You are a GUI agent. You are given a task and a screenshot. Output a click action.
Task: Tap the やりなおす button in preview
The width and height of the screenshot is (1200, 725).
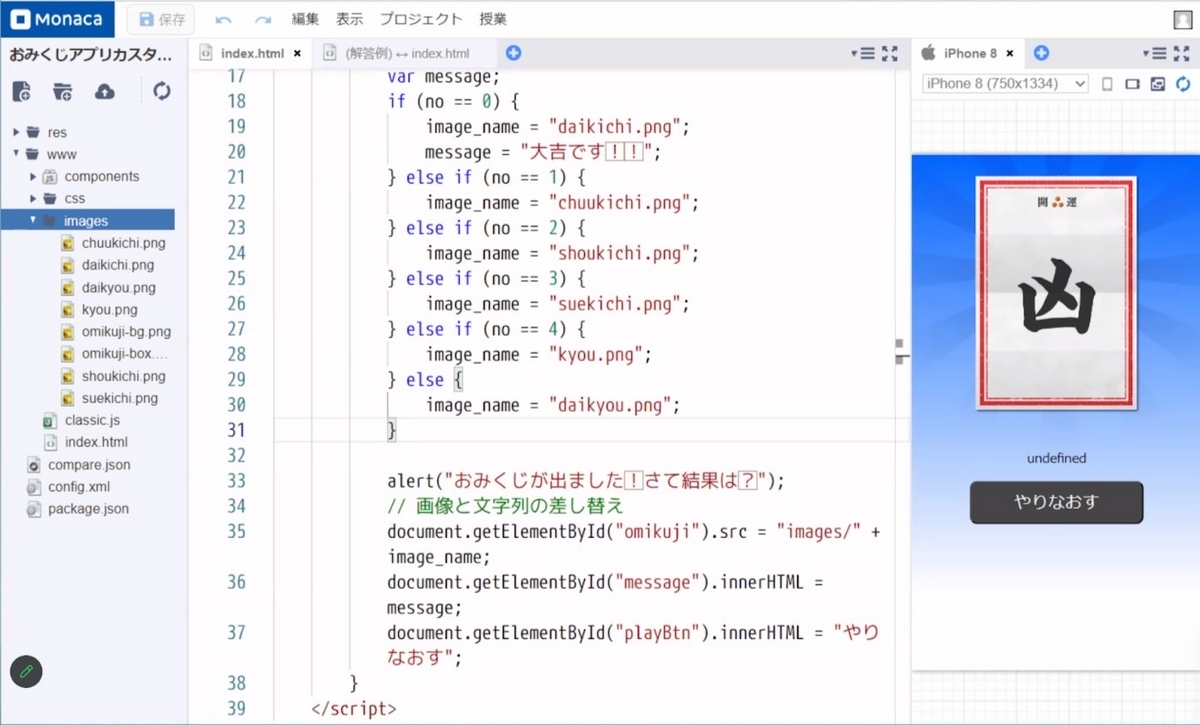1056,502
